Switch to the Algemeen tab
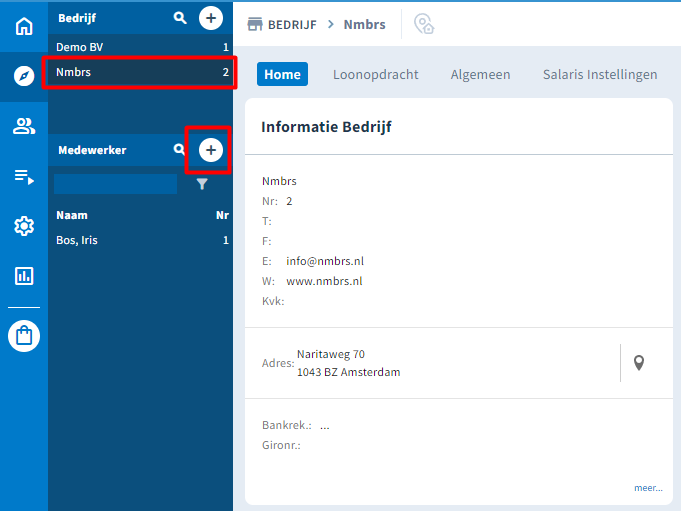Screen dimensions: 681x511 click(480, 74)
